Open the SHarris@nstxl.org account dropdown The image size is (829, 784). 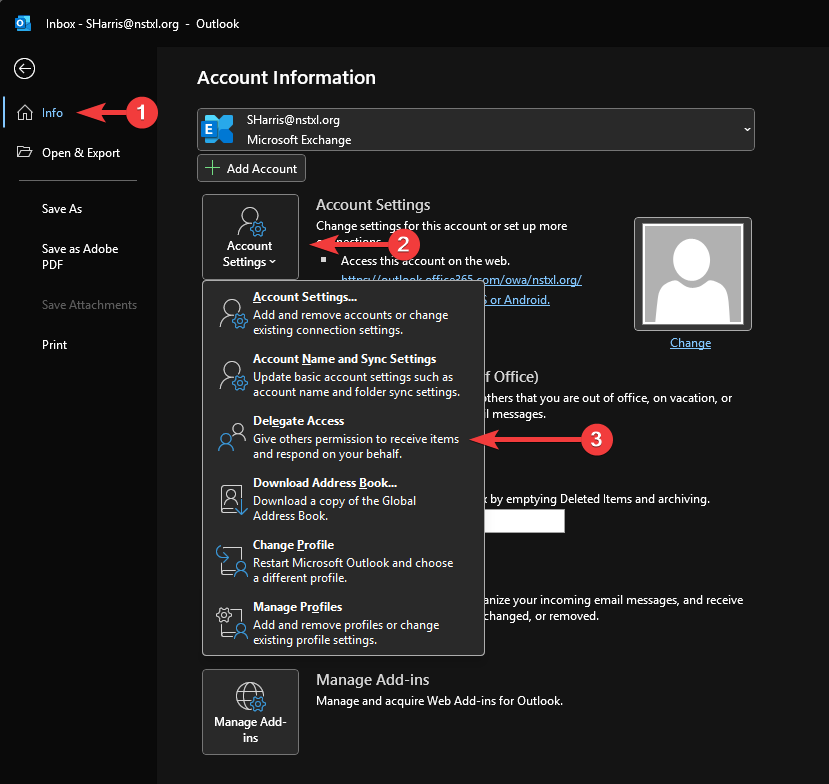(476, 130)
